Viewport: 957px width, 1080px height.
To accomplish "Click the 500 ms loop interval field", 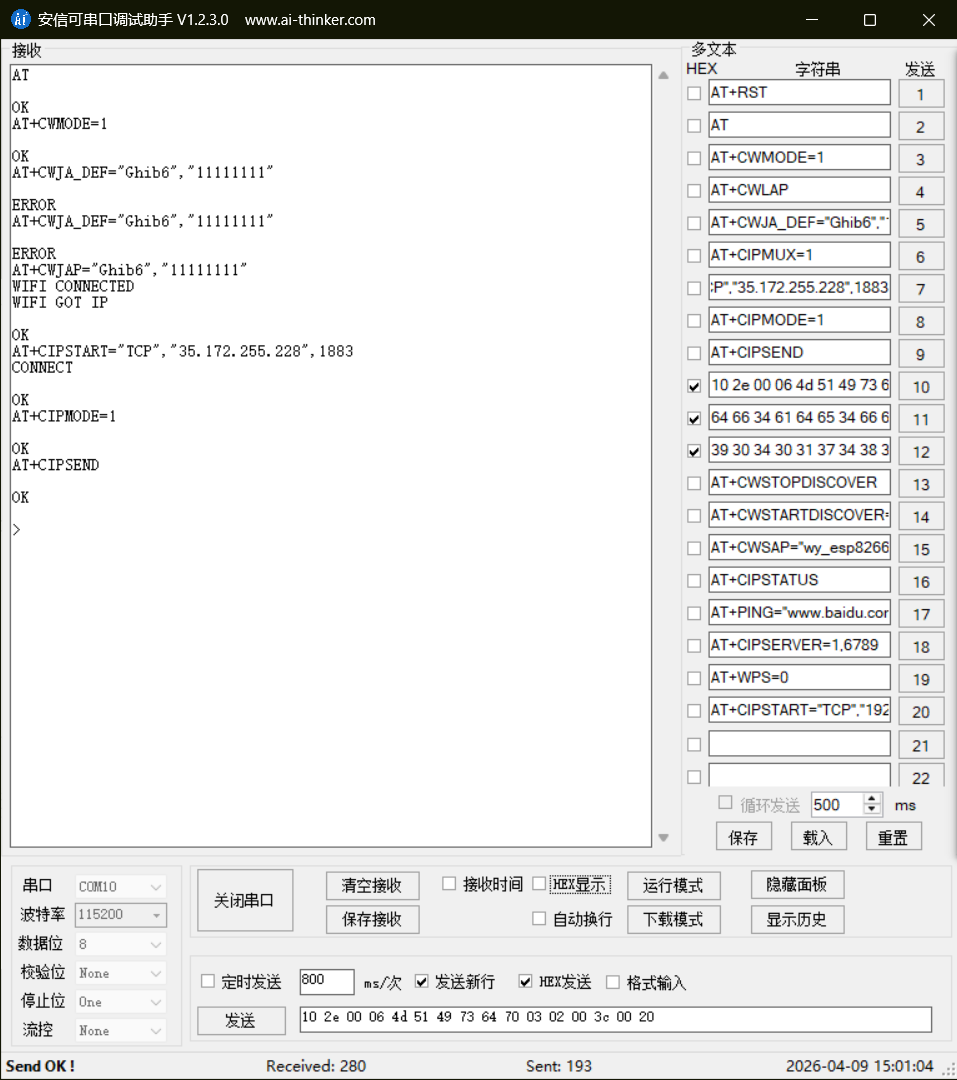I will (x=838, y=804).
